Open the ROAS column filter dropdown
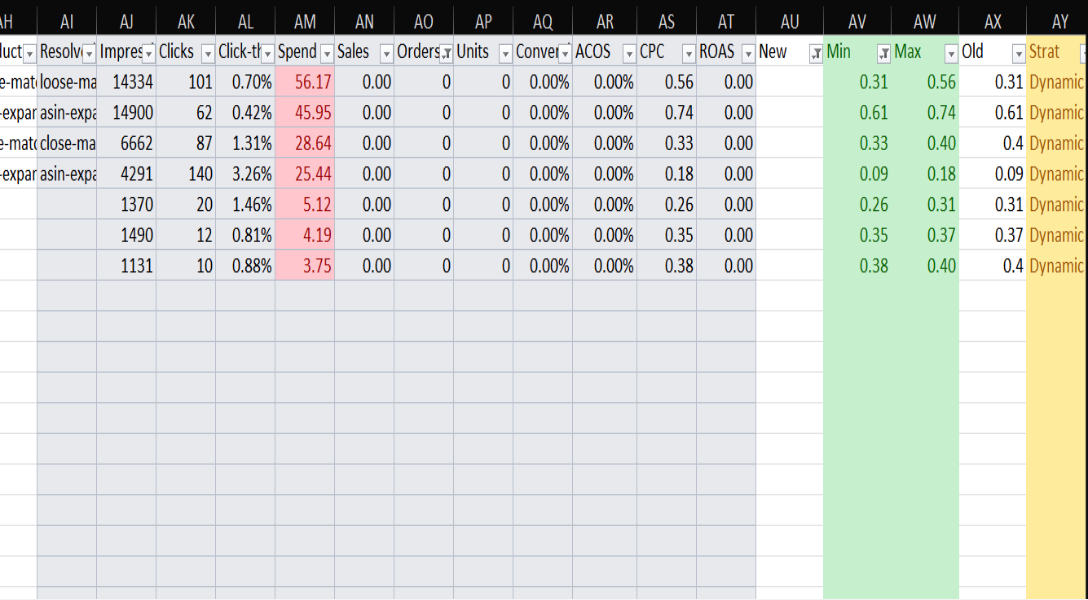Viewport: 1088px width, 600px height. tap(748, 53)
